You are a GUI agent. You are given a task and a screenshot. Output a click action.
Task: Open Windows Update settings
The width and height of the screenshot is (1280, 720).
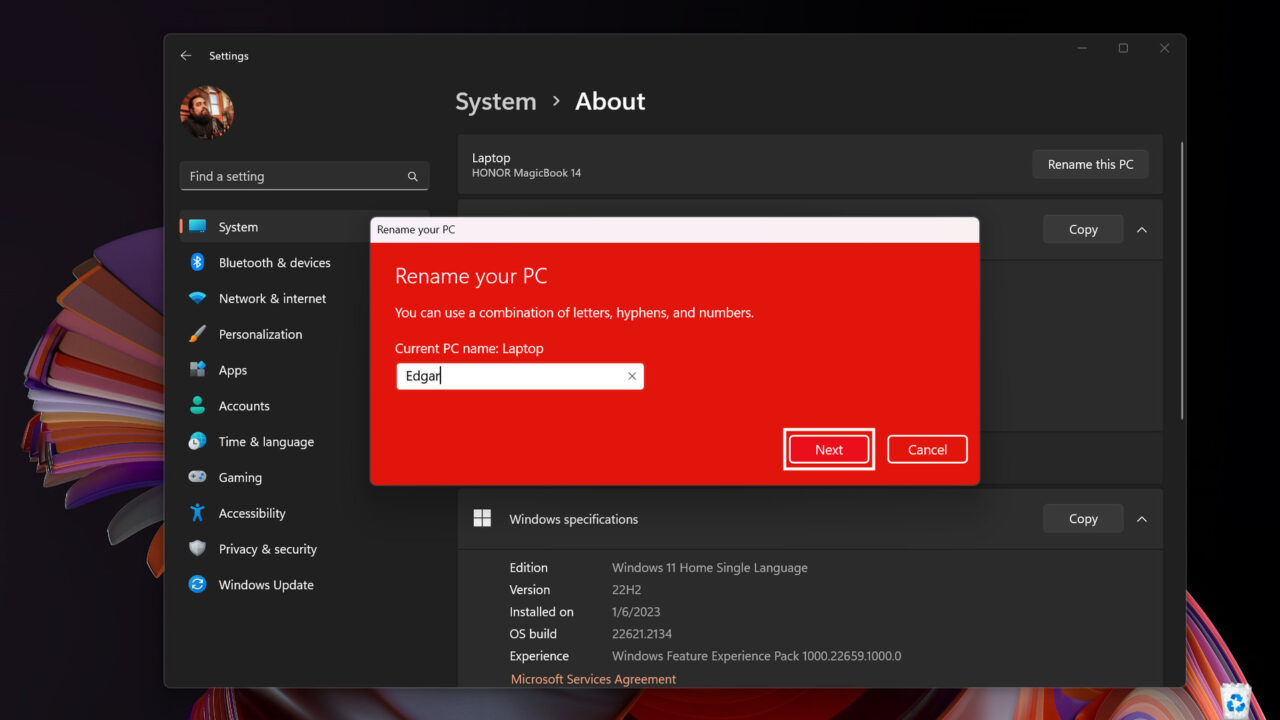tap(265, 585)
